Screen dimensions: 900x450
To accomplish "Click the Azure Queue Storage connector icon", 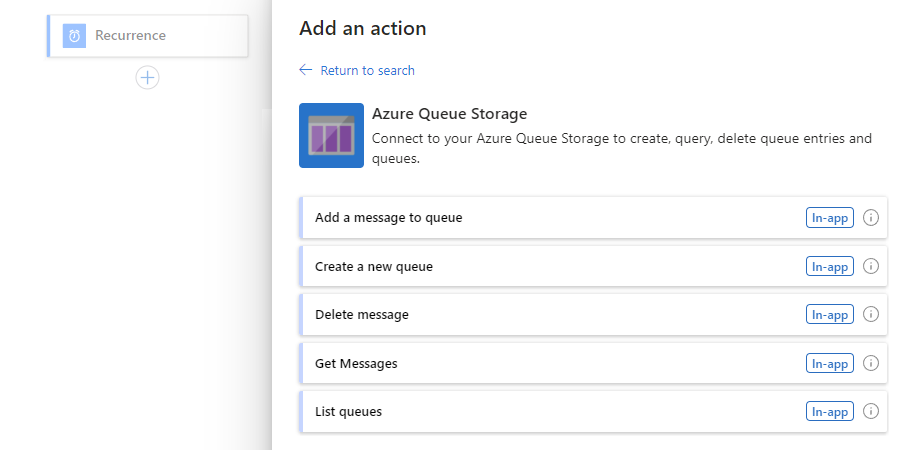I will pyautogui.click(x=331, y=135).
